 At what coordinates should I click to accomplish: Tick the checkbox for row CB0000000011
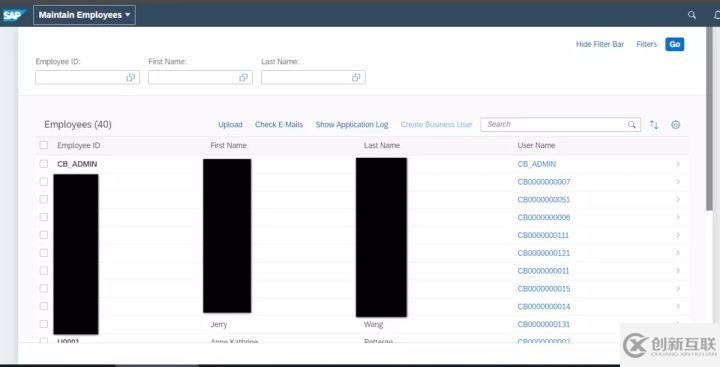(x=44, y=271)
